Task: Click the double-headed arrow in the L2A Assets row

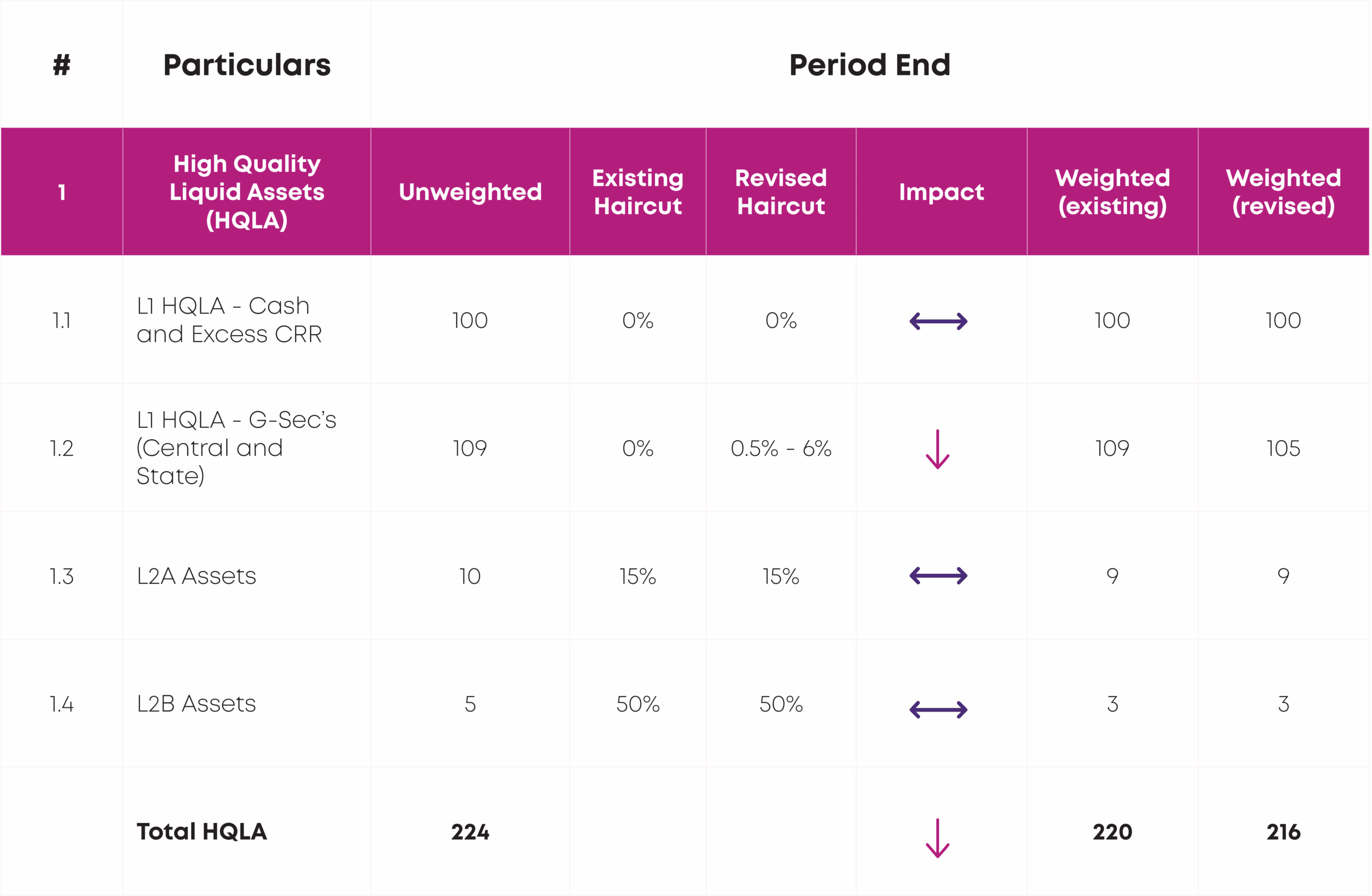Action: click(938, 575)
